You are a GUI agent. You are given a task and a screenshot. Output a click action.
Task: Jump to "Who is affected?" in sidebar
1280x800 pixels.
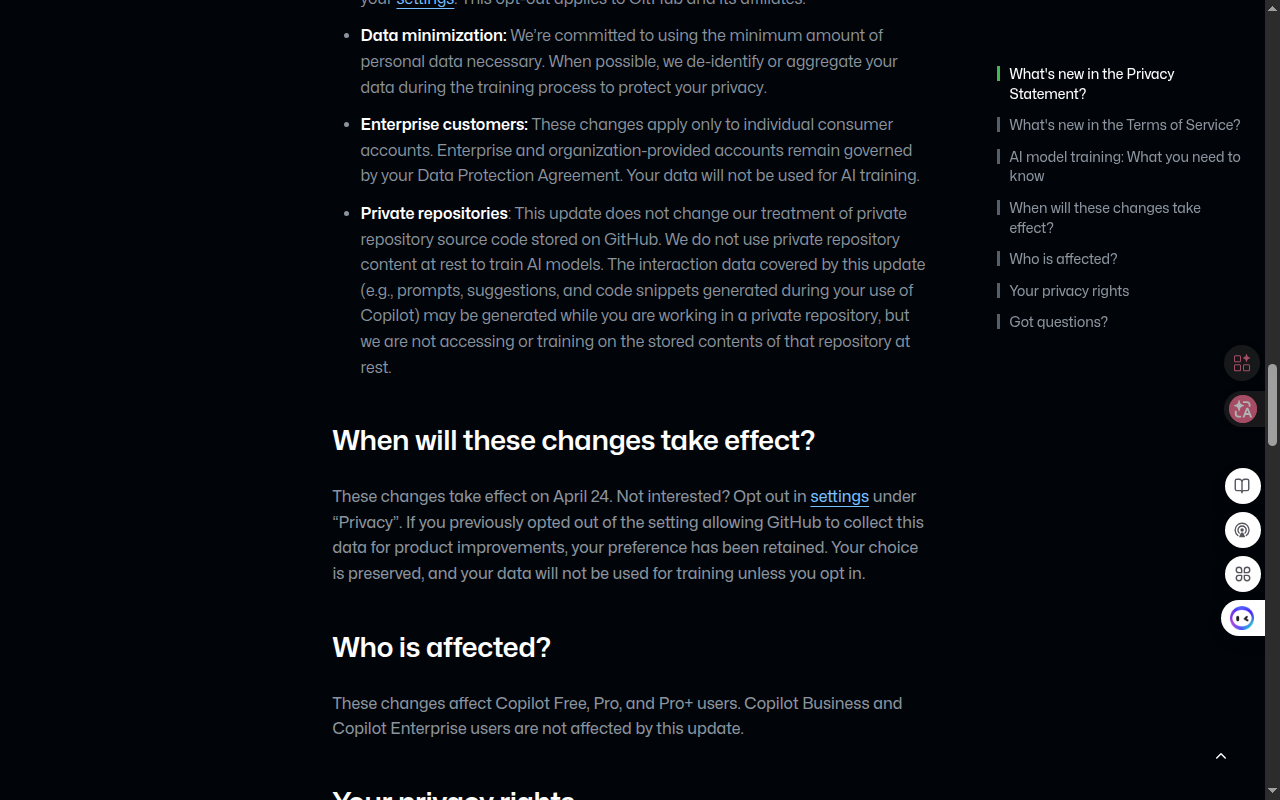click(1063, 259)
